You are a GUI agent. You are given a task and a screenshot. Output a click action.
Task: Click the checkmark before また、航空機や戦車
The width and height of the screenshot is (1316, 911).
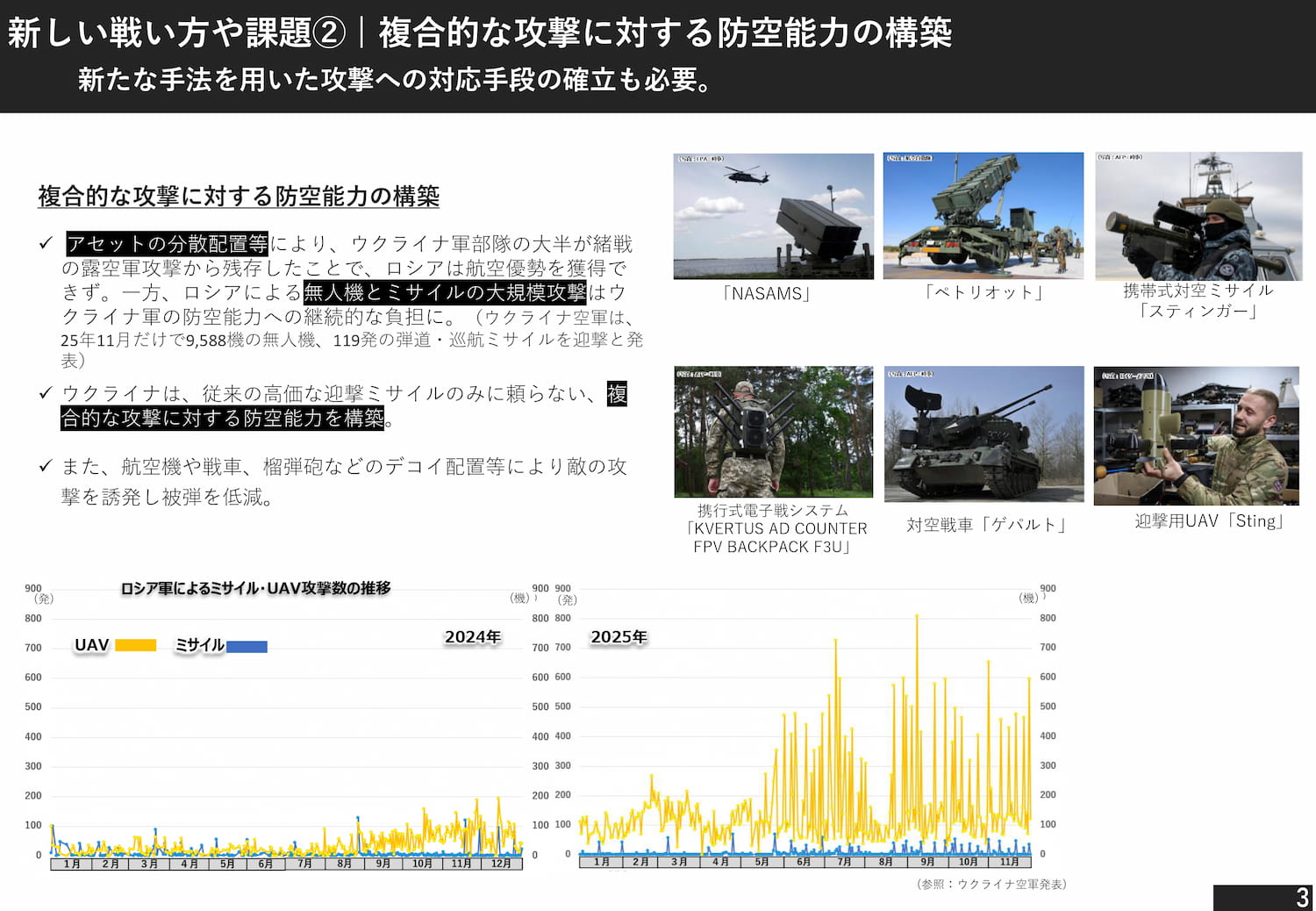pyautogui.click(x=46, y=466)
